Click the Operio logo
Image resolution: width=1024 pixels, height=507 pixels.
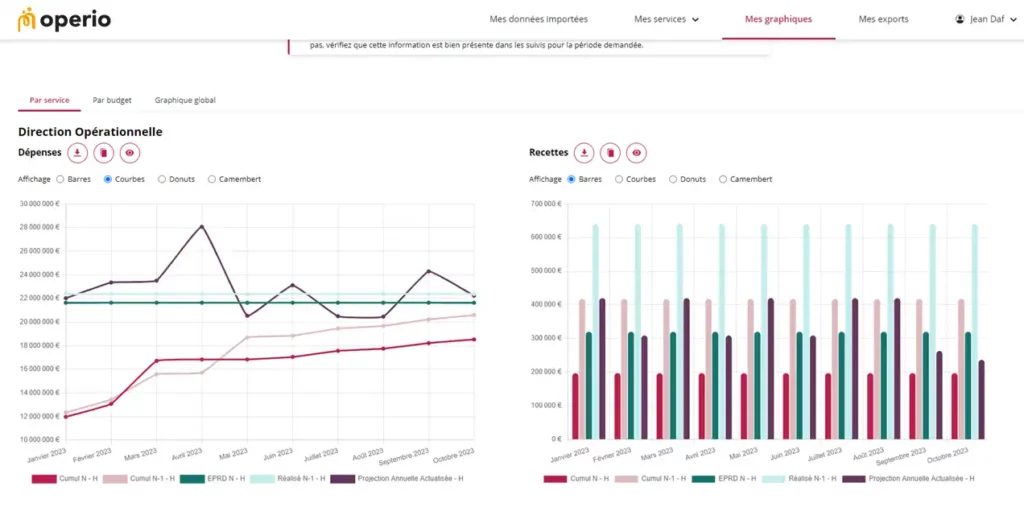point(64,20)
